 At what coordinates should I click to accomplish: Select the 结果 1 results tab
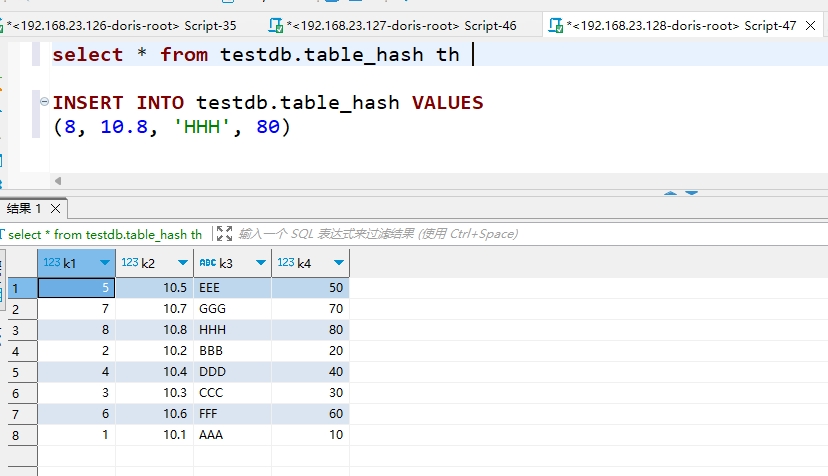24,209
